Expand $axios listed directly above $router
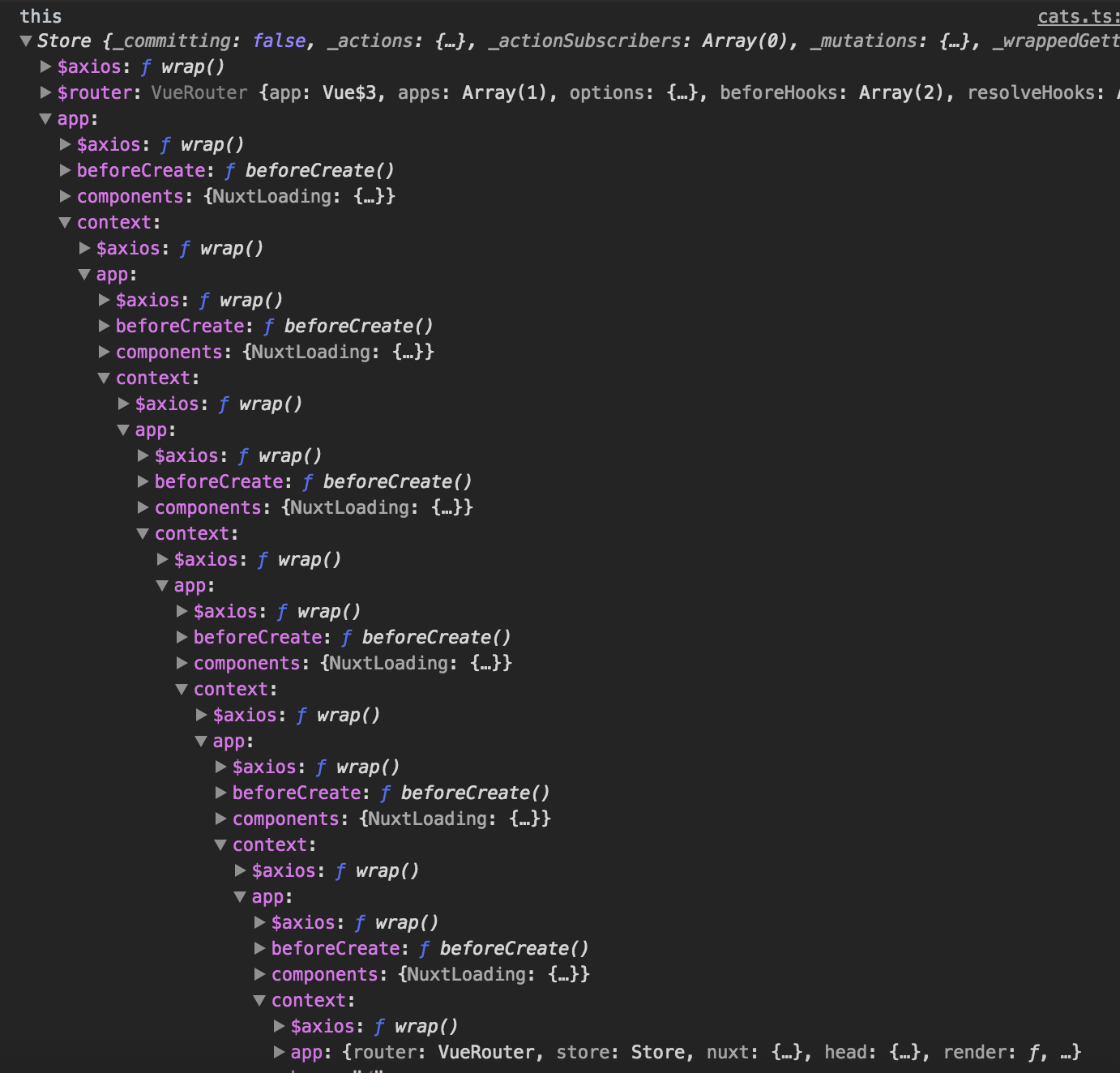Screen dimensions: 1120x1073 coord(46,66)
